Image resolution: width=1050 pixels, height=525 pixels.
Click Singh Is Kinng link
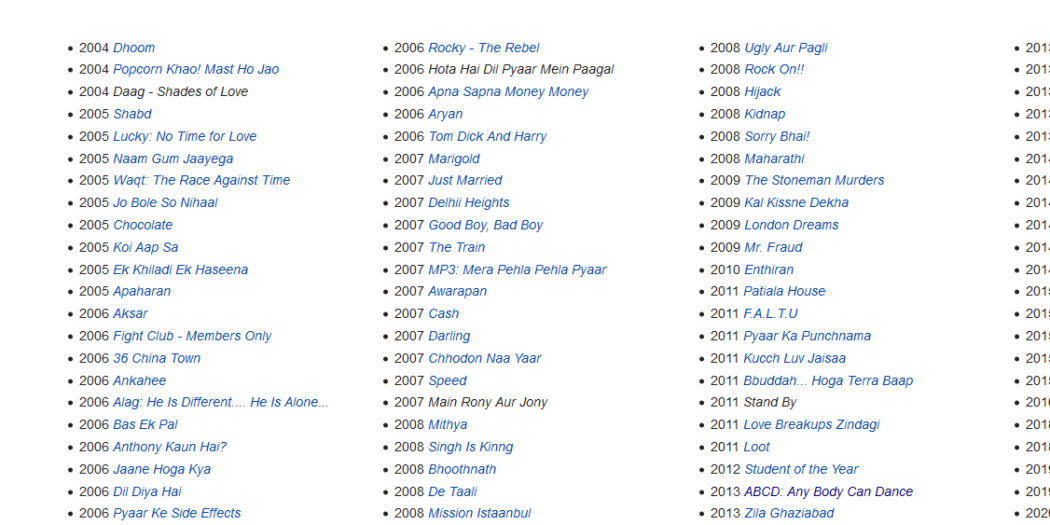471,447
